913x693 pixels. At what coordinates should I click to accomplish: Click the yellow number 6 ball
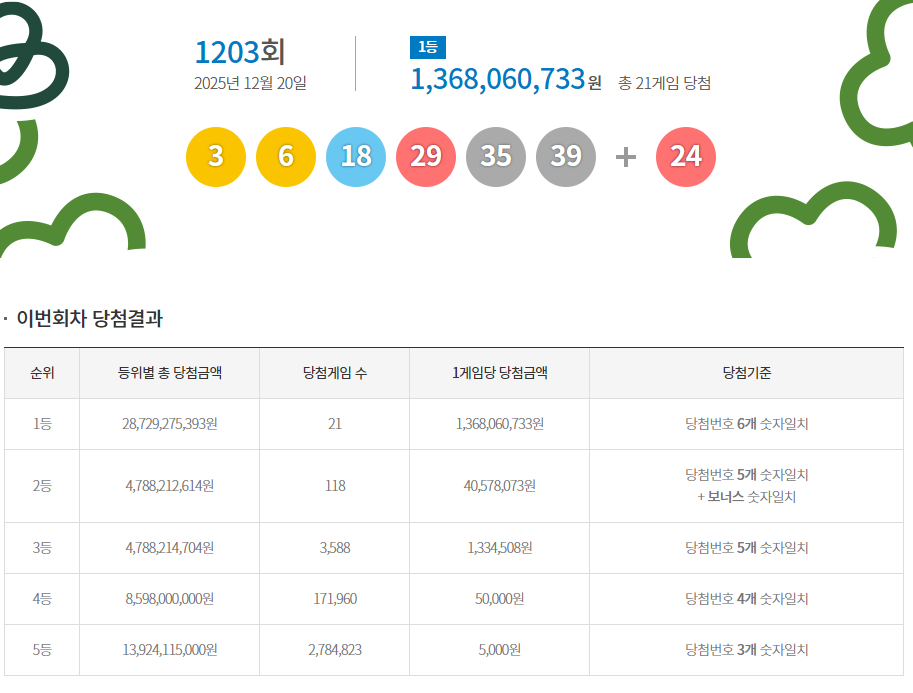coord(286,157)
